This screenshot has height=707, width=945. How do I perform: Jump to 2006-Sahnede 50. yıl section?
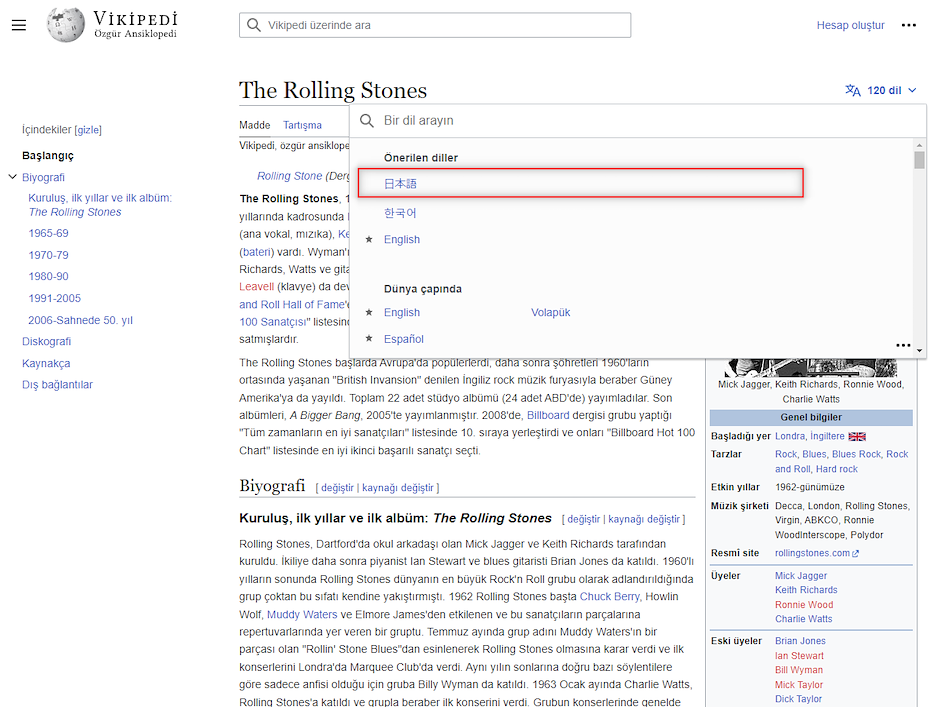(x=80, y=320)
